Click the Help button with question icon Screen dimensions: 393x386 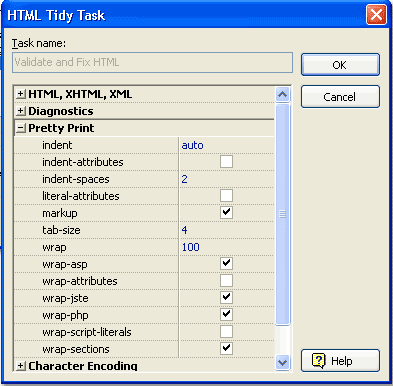[x=340, y=360]
